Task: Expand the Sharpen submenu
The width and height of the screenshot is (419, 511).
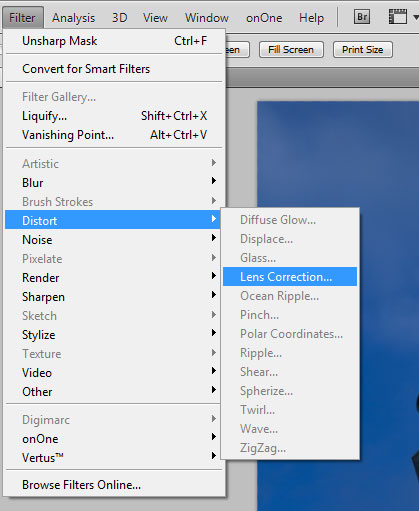Action: tap(113, 297)
